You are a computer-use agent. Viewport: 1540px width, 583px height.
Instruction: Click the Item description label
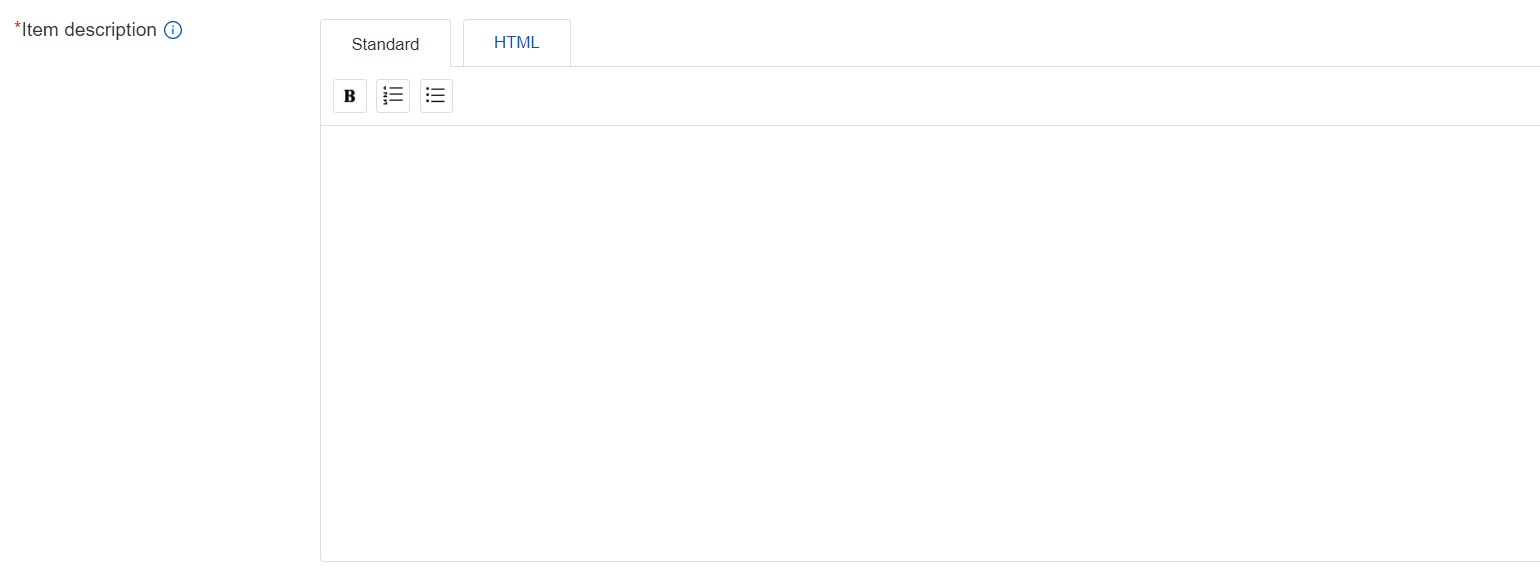88,30
